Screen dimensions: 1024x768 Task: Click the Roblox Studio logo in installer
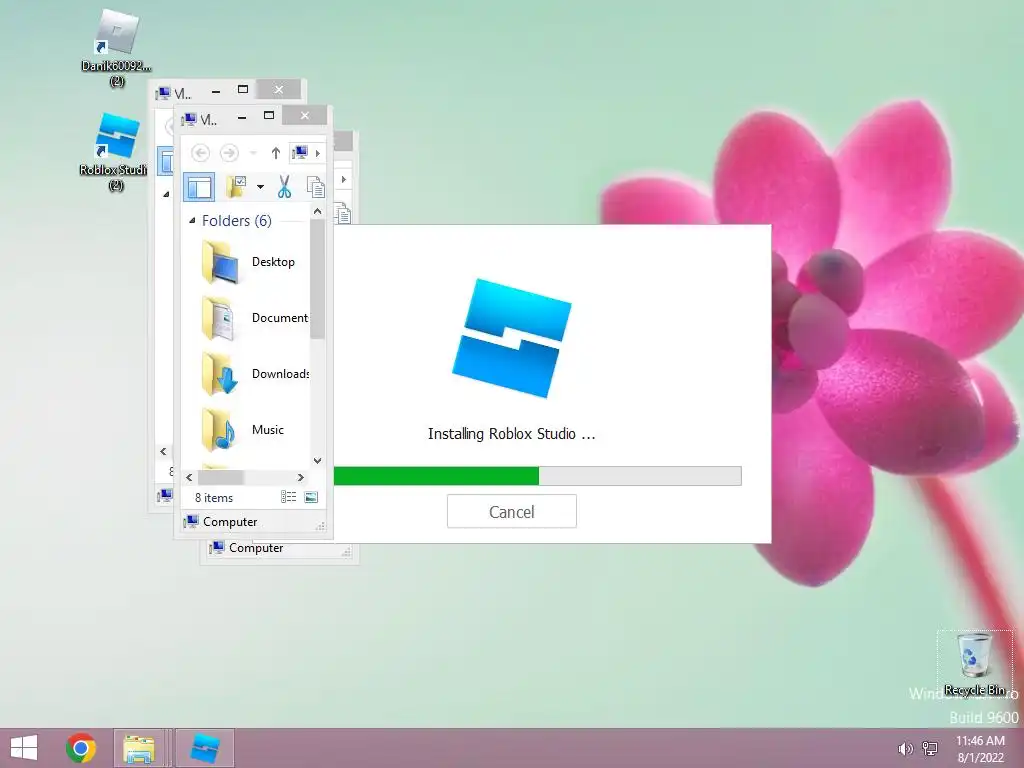(511, 338)
